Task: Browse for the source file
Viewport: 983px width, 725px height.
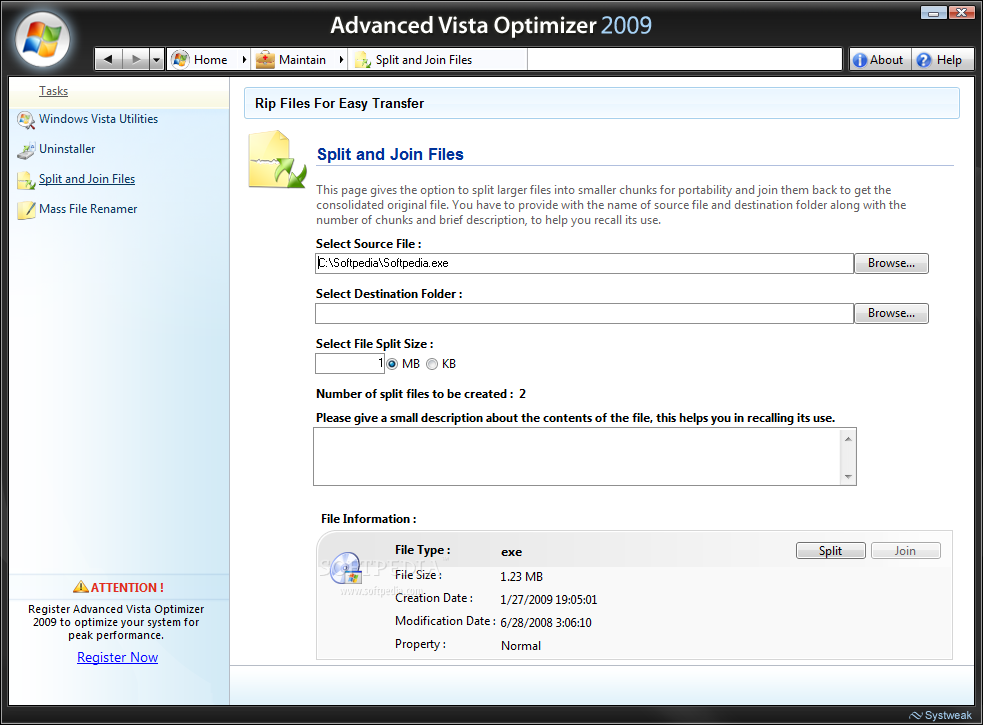Action: 891,263
